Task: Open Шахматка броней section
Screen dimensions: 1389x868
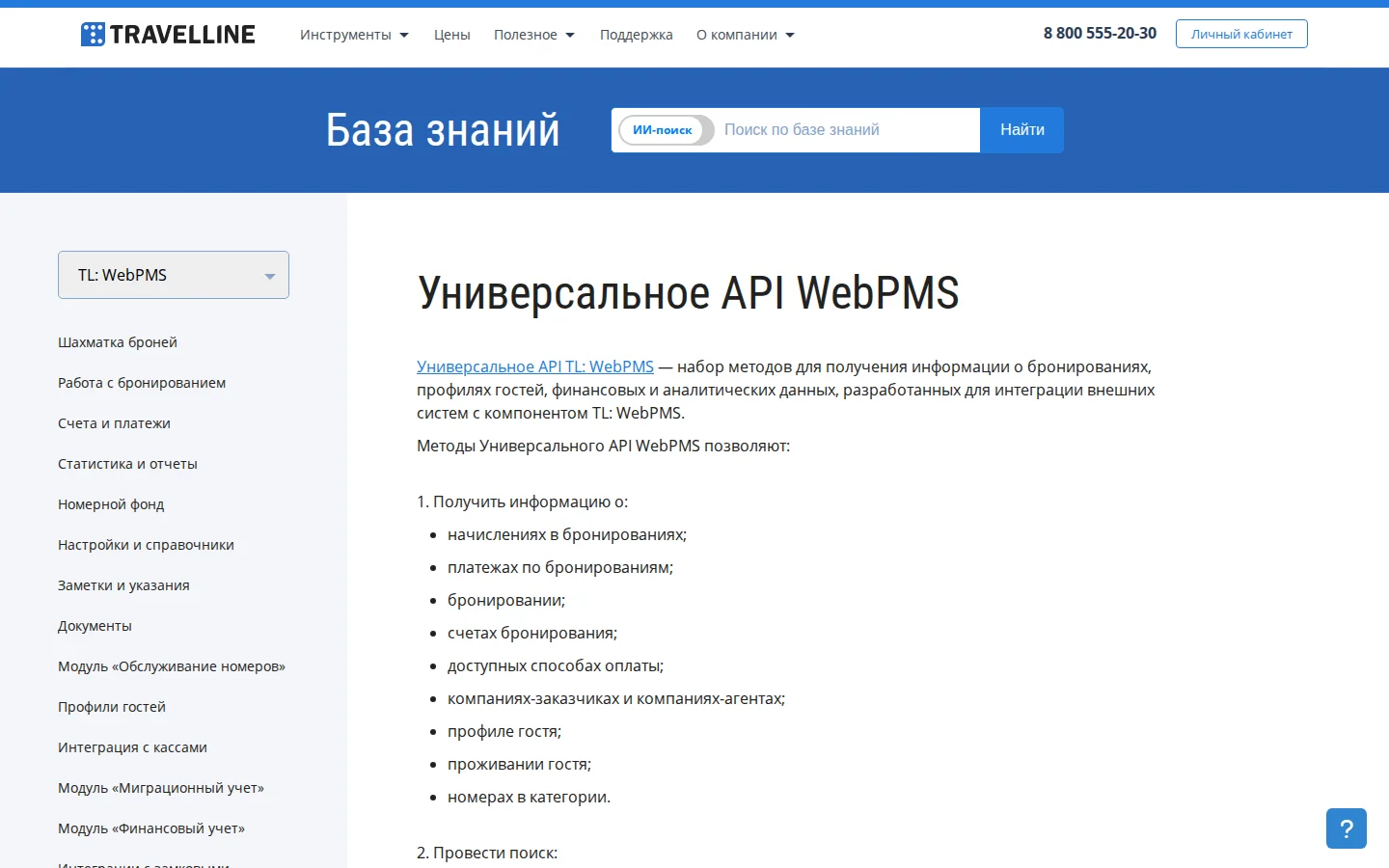Action: 118,342
